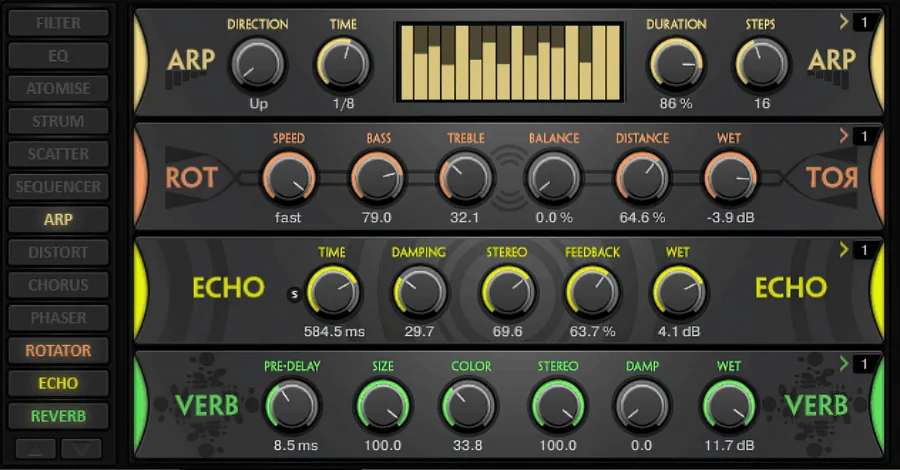
Task: Click the Rotator Bass knob
Action: coord(377,178)
